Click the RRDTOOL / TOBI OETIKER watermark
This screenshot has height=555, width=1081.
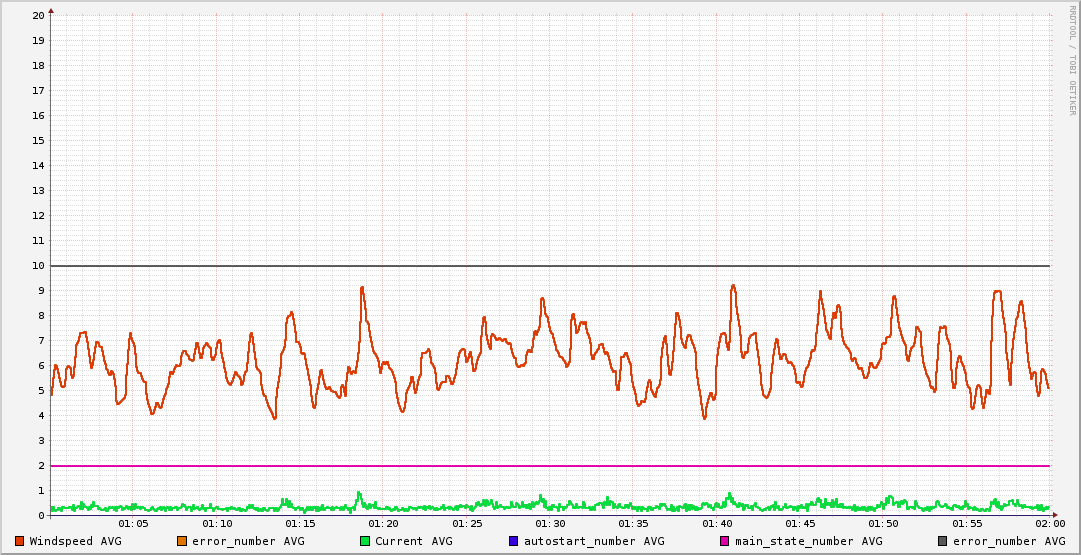(x=1072, y=60)
